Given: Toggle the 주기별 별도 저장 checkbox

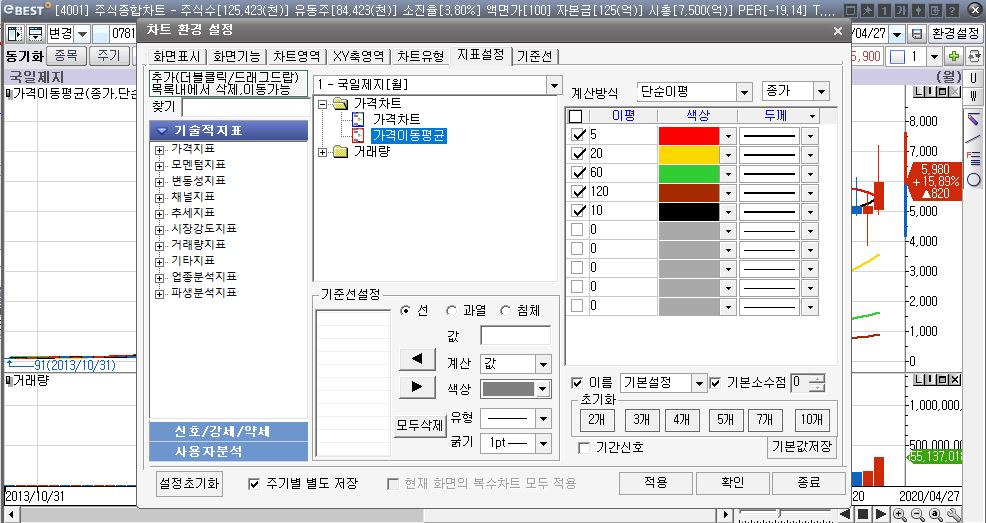Looking at the screenshot, I should [253, 483].
